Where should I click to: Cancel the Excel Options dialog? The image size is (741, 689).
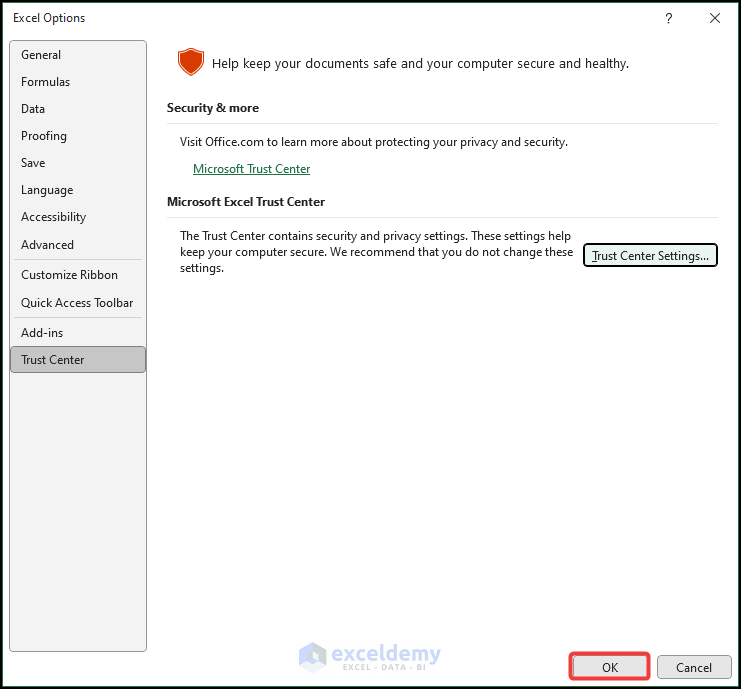click(694, 667)
